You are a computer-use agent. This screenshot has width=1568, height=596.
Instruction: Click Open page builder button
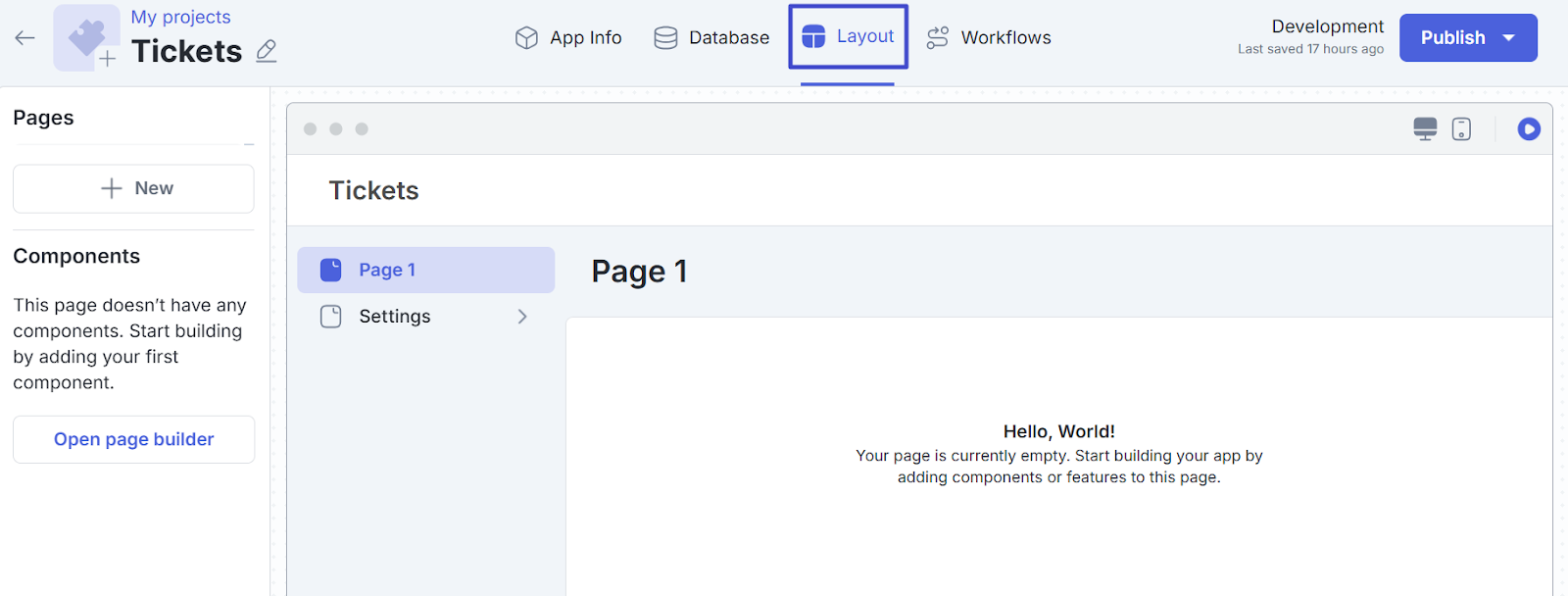point(133,439)
